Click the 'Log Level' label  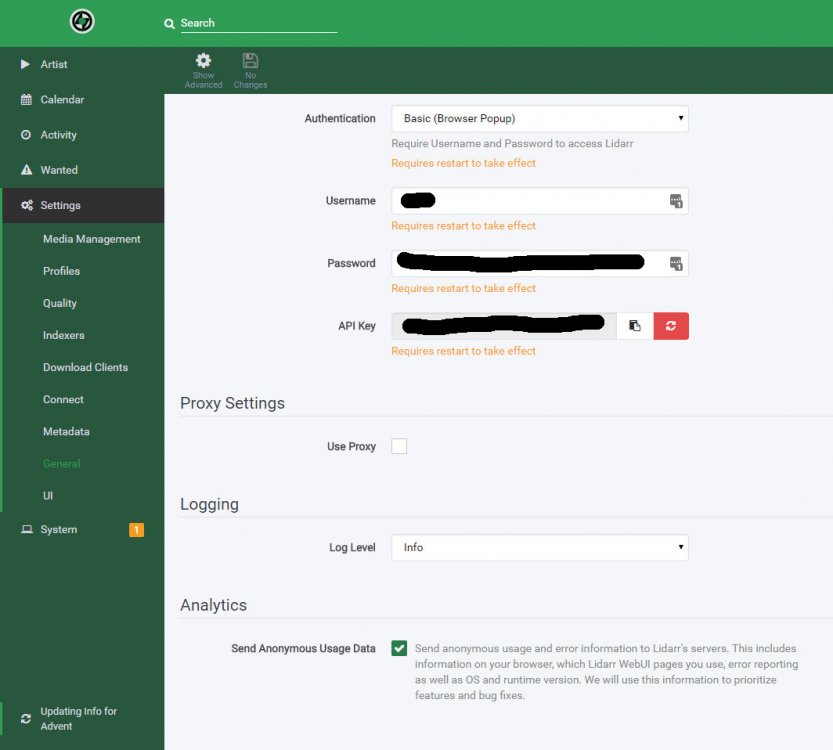(352, 548)
